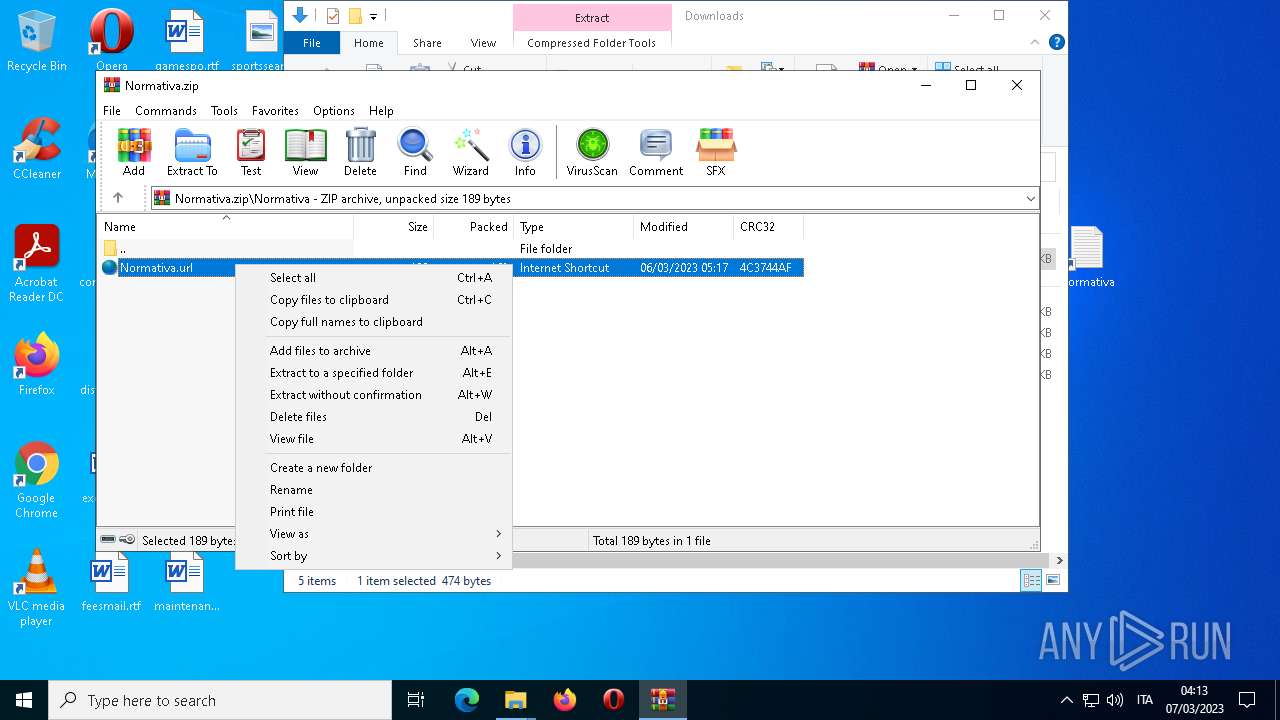Click the Extract To toolbar icon

192,153
